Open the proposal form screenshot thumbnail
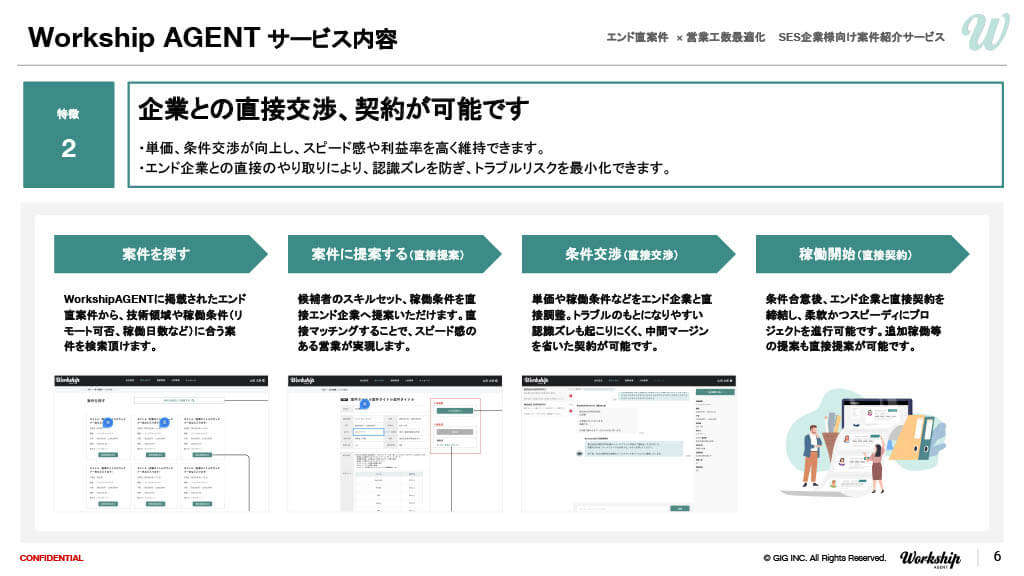This screenshot has width=1024, height=576. point(394,443)
